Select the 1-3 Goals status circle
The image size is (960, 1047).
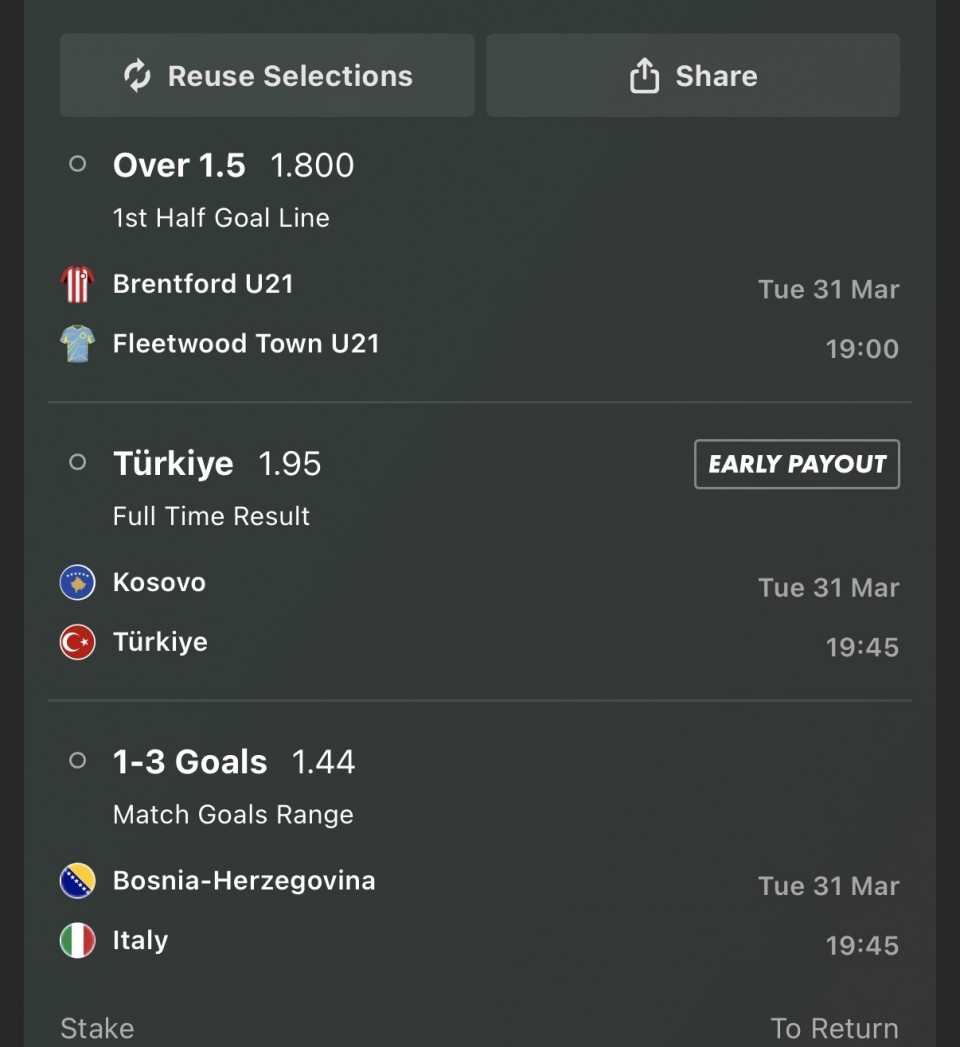(77, 761)
